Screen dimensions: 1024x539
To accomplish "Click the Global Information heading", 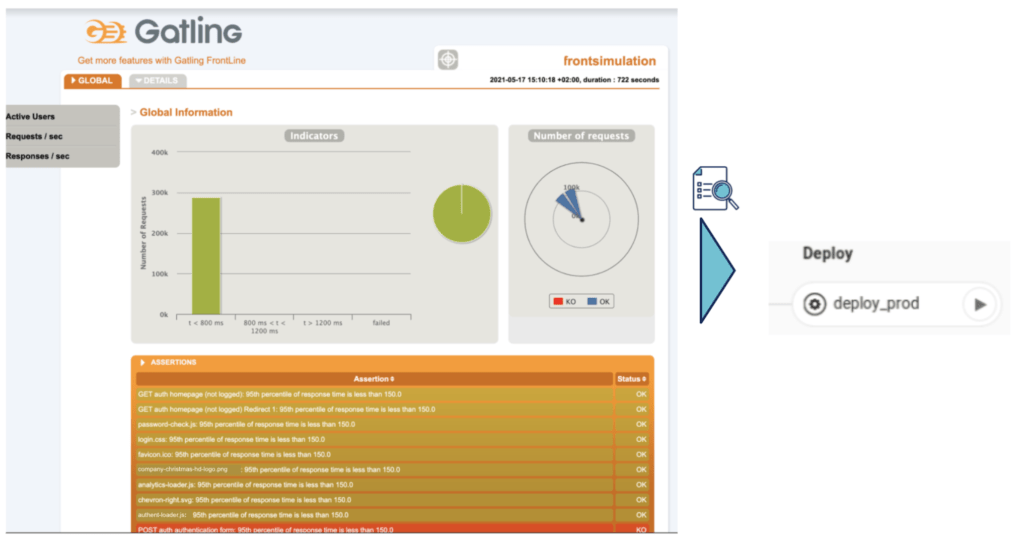I will pos(185,112).
